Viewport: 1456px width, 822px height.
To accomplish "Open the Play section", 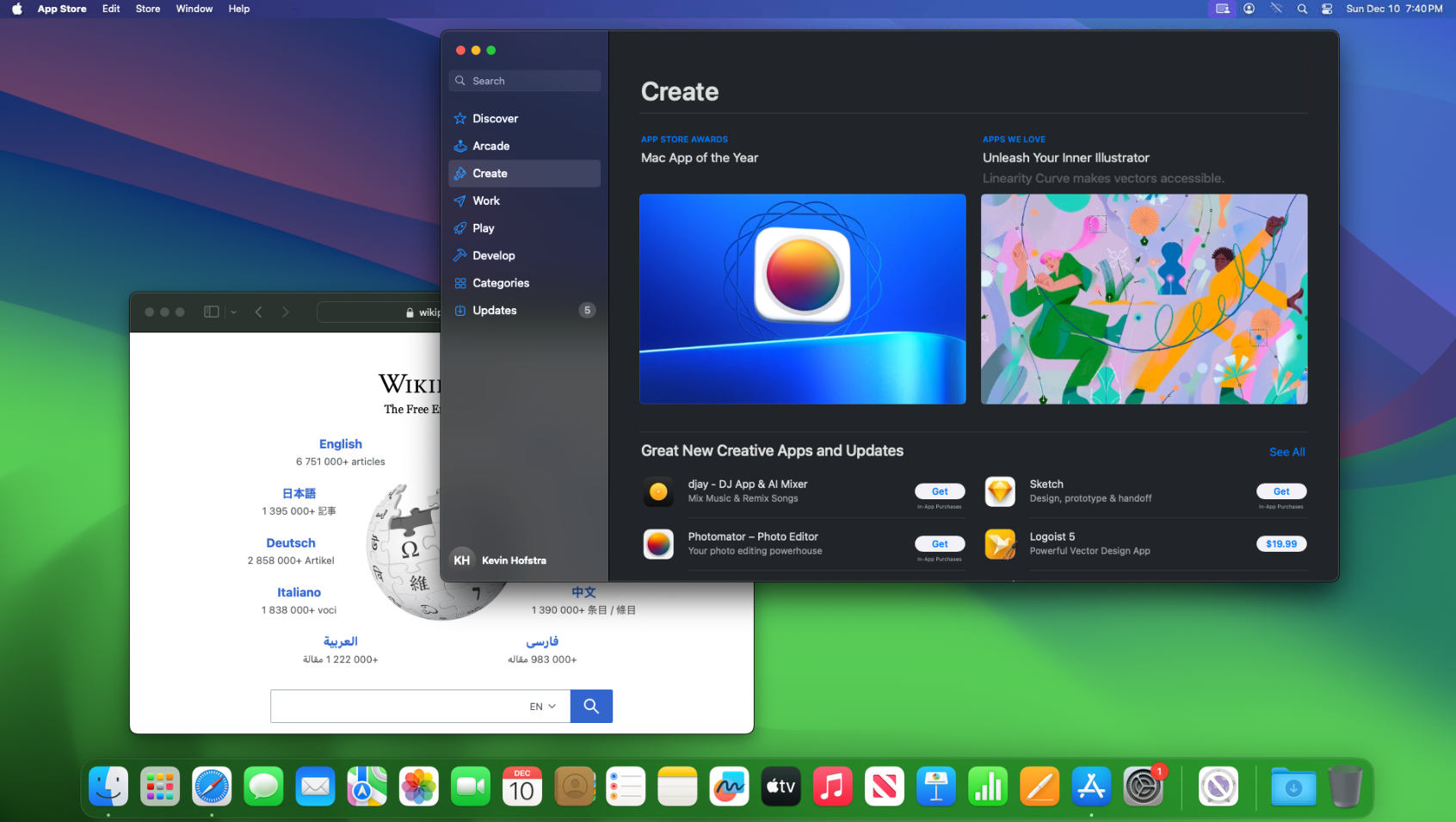I will pos(483,228).
